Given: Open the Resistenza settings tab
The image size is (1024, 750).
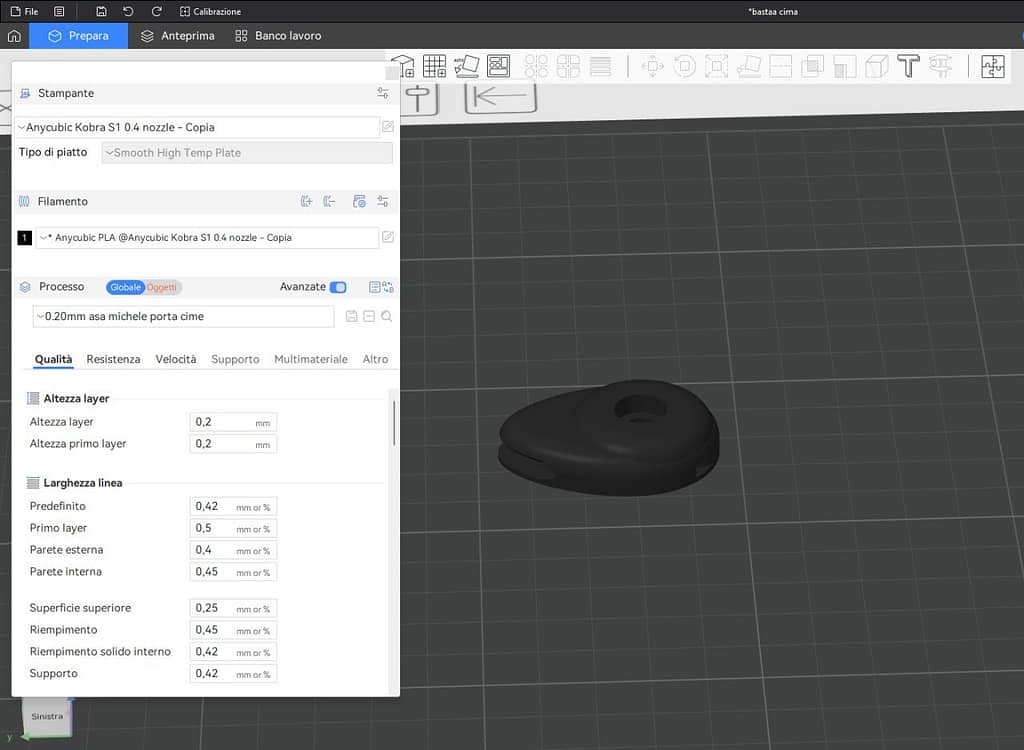Looking at the screenshot, I should pos(113,359).
